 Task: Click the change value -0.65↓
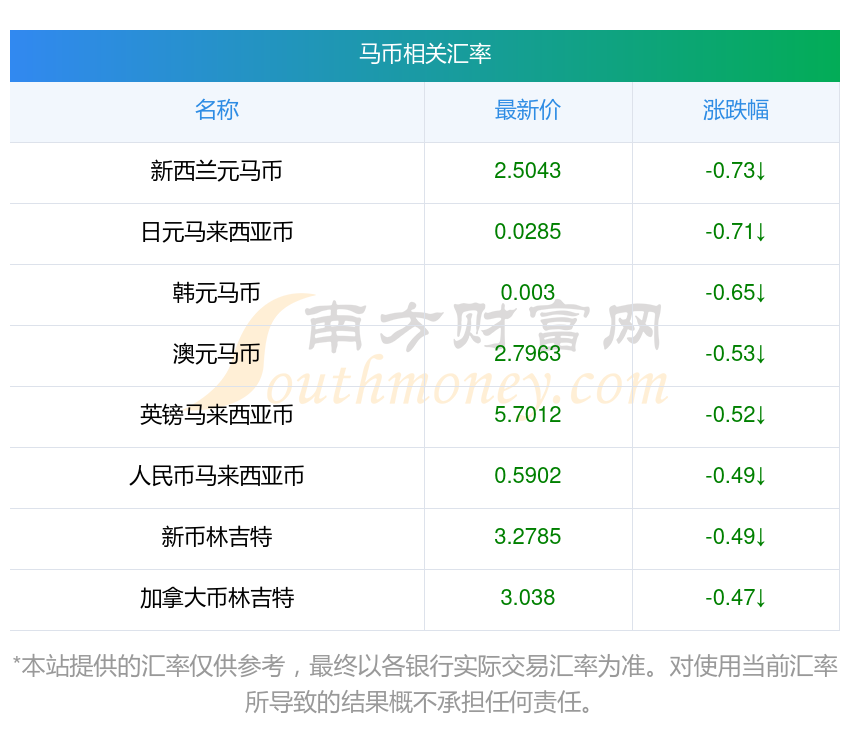[x=736, y=293]
